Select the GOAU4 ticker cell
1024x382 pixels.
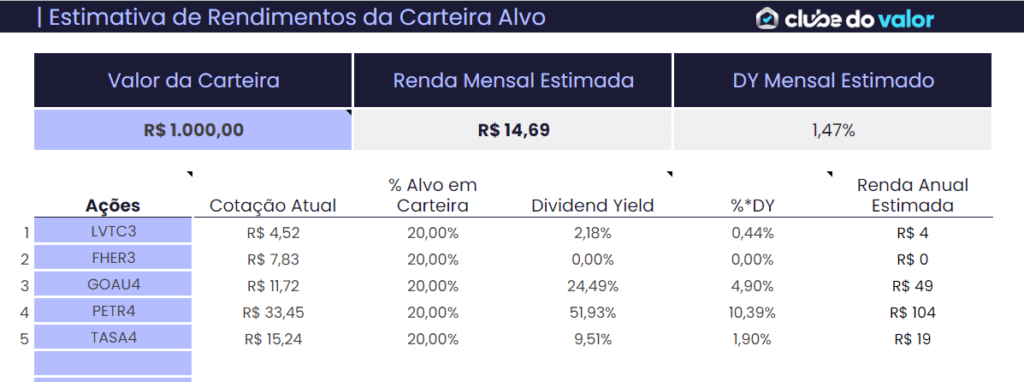113,285
